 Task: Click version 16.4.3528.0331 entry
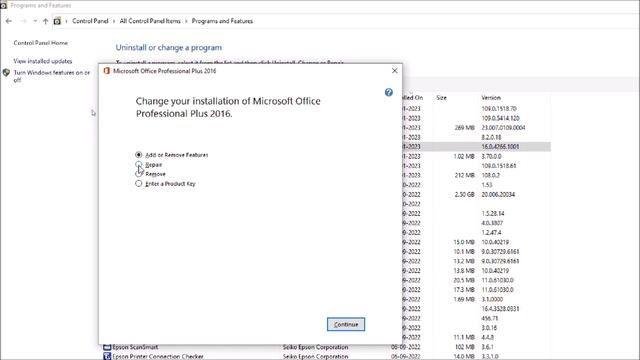(500, 309)
